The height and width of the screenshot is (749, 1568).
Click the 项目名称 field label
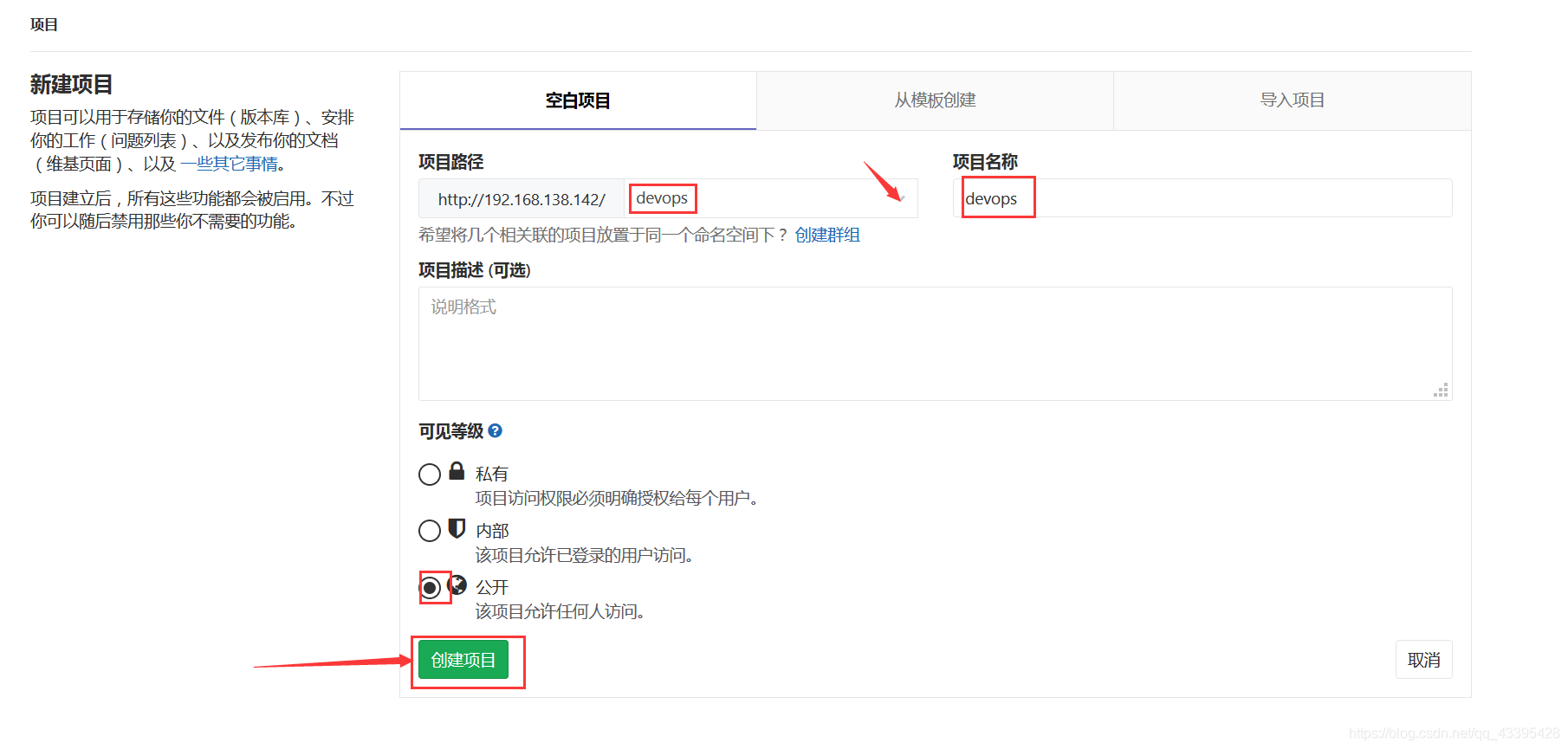tap(985, 162)
